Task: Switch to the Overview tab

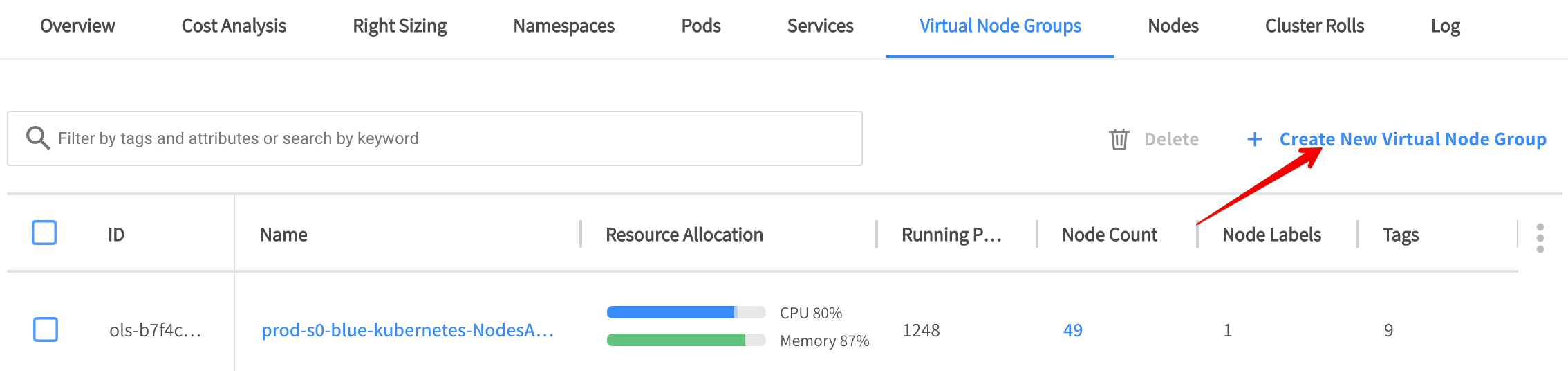Action: pyautogui.click(x=77, y=26)
